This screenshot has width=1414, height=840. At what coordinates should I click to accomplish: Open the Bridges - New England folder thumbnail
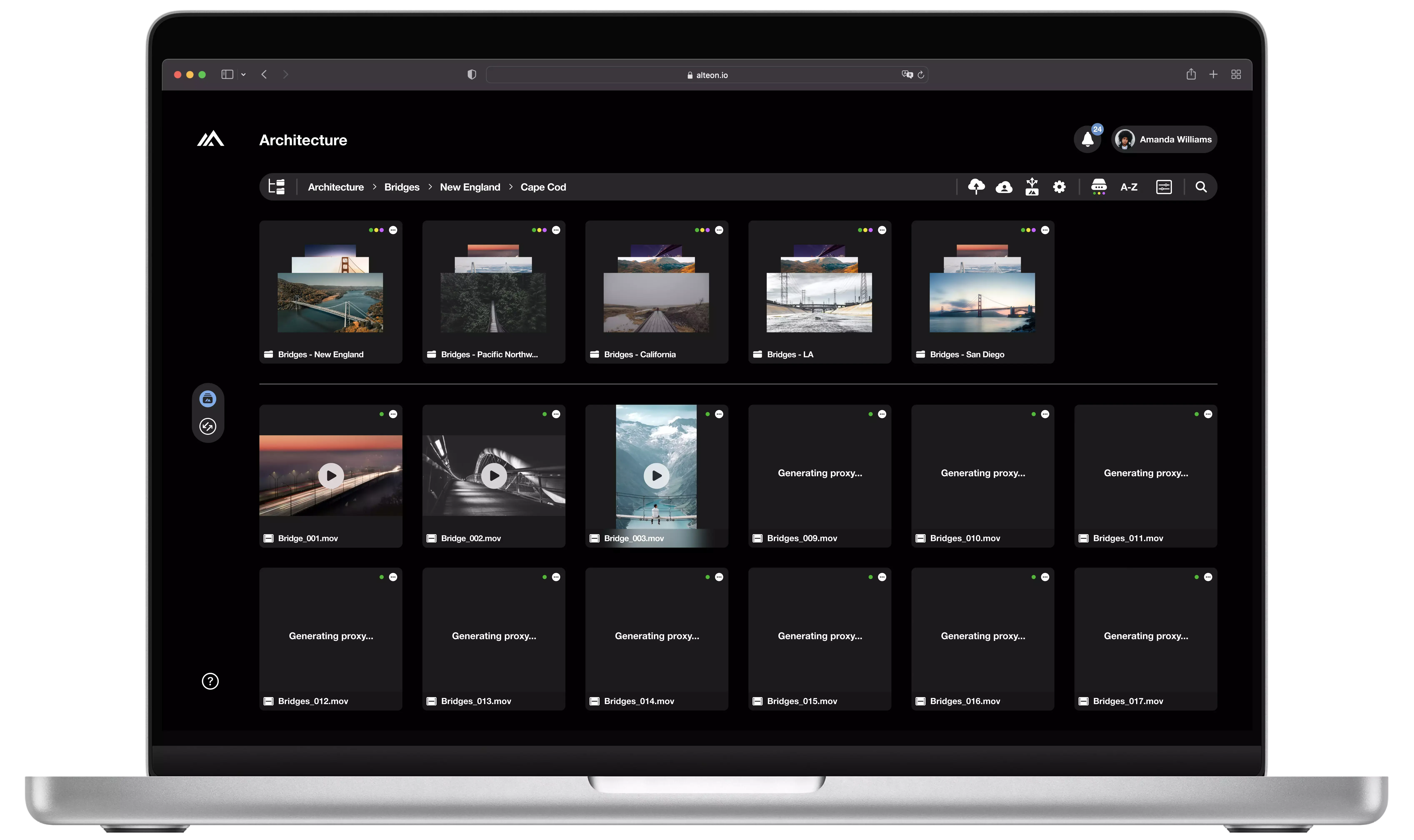pos(330,289)
